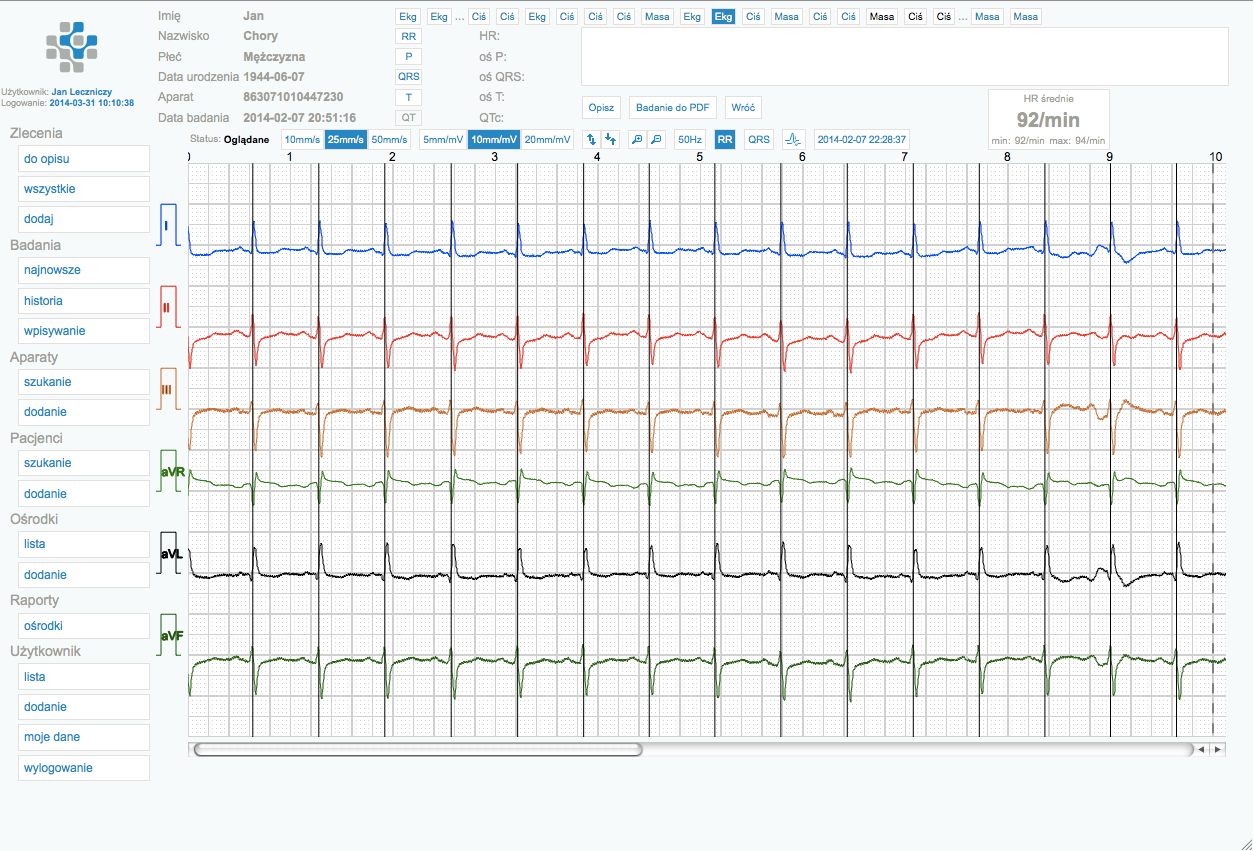The height and width of the screenshot is (851, 1253).
Task: Click device number 863071010447230
Action: tap(294, 97)
